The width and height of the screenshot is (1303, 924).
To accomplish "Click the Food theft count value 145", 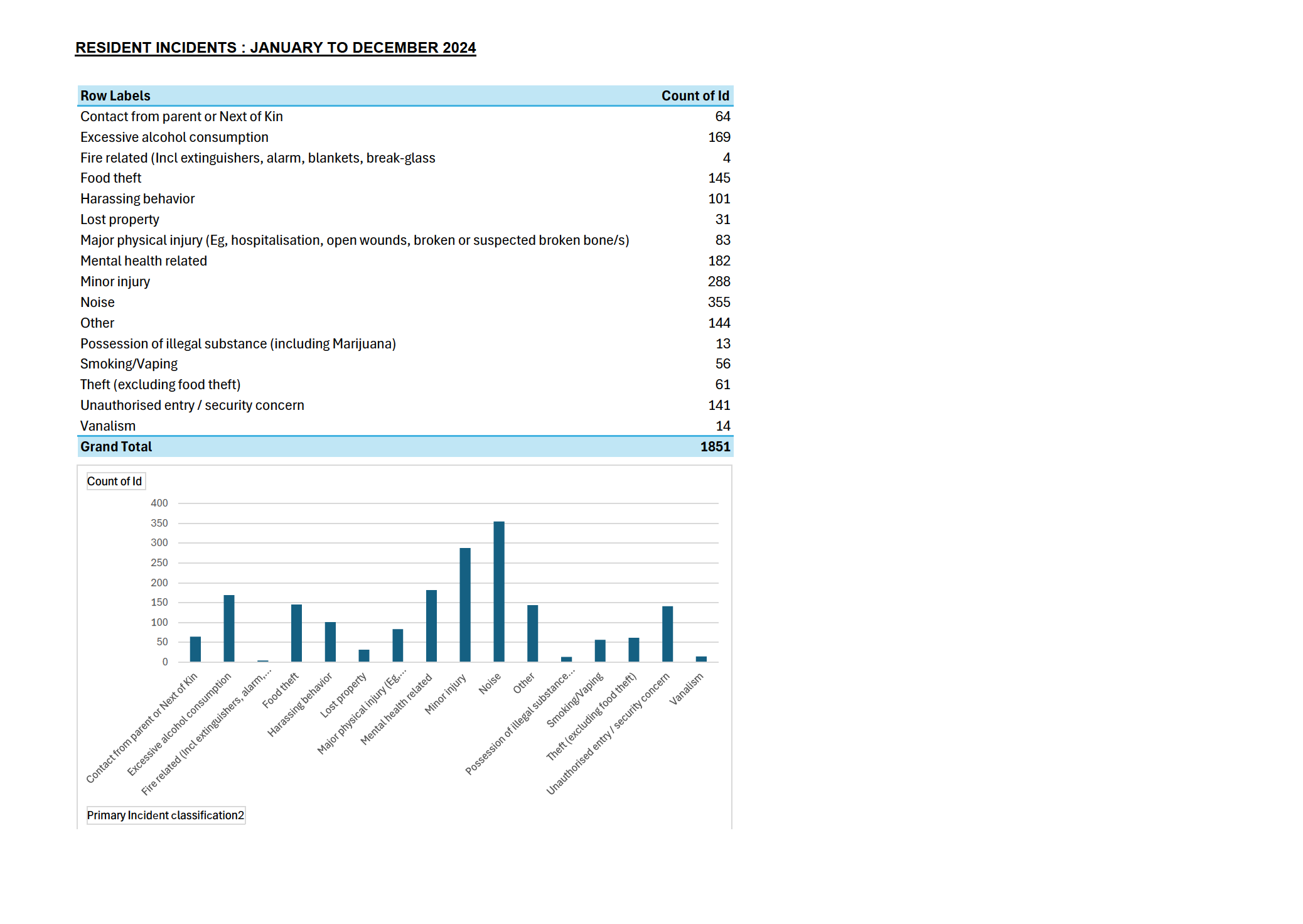I will tap(719, 178).
